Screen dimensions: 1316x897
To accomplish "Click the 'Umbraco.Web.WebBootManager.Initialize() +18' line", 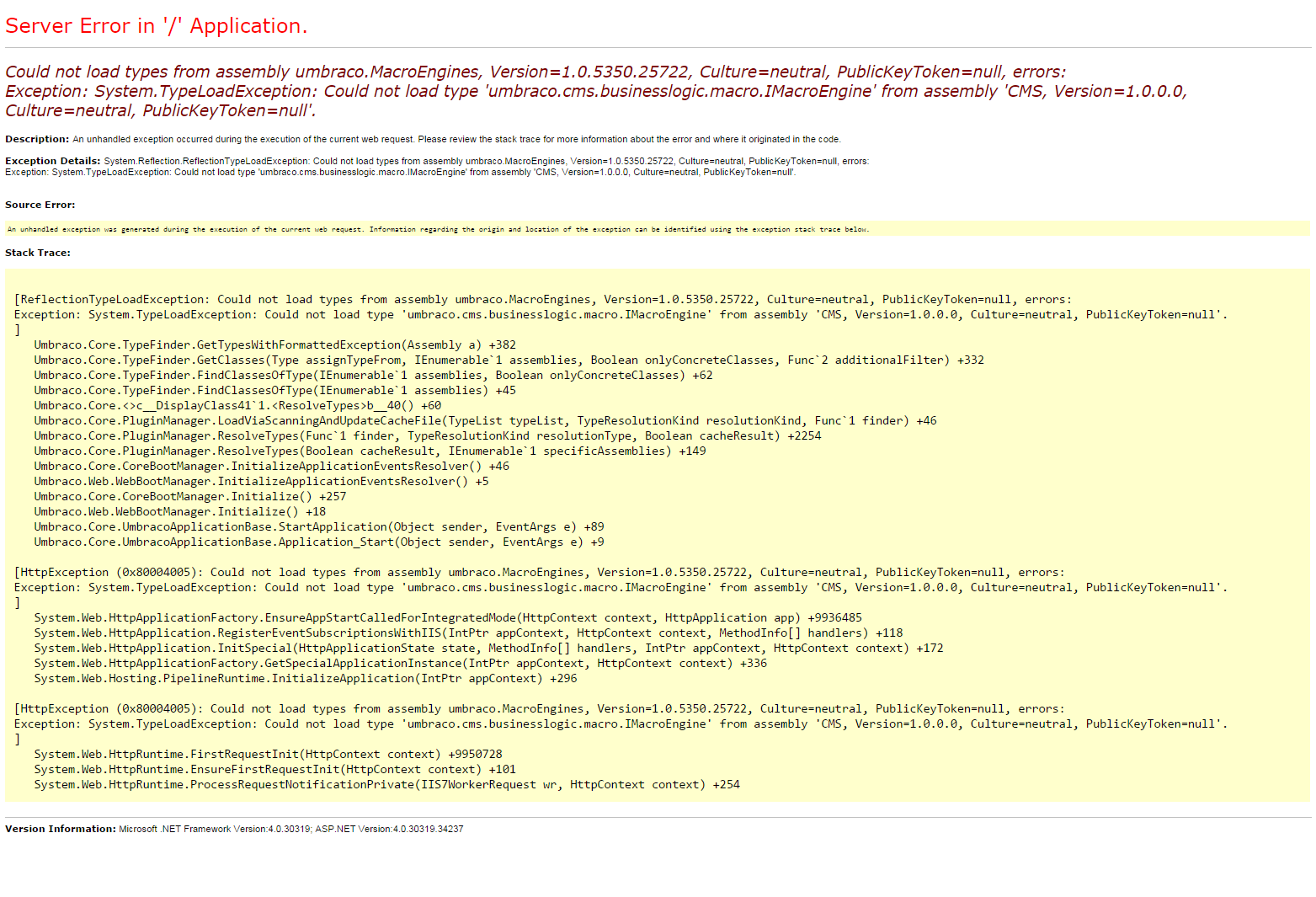I will [x=180, y=511].
